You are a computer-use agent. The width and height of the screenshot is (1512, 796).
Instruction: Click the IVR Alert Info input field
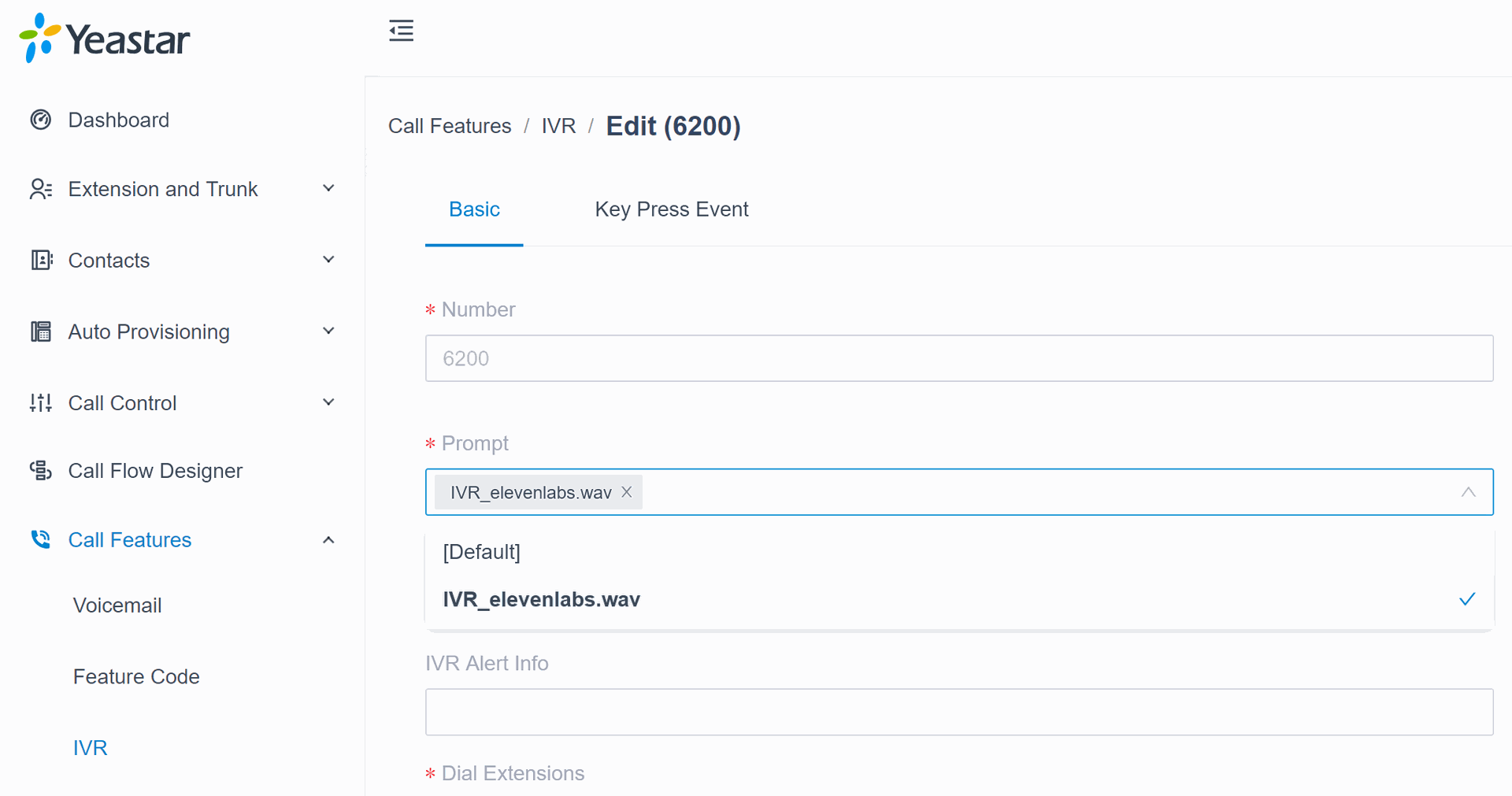pyautogui.click(x=958, y=712)
